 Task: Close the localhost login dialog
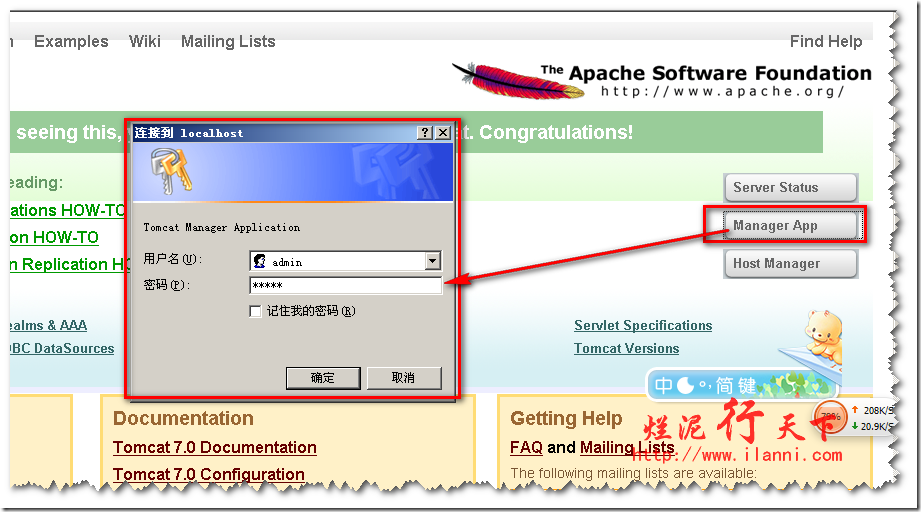click(442, 132)
